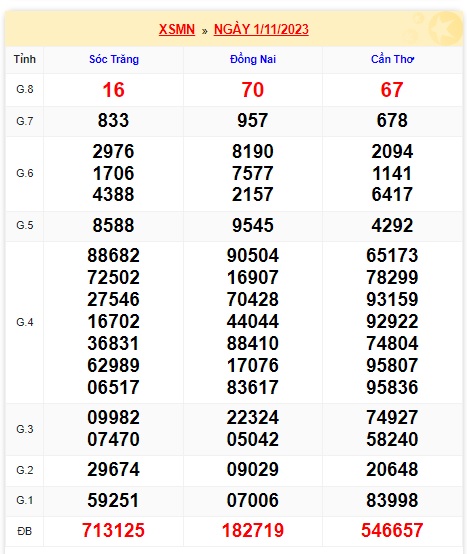The height and width of the screenshot is (554, 467).
Task: Click Đồng Nai G.7 result 957
Action: click(x=253, y=120)
